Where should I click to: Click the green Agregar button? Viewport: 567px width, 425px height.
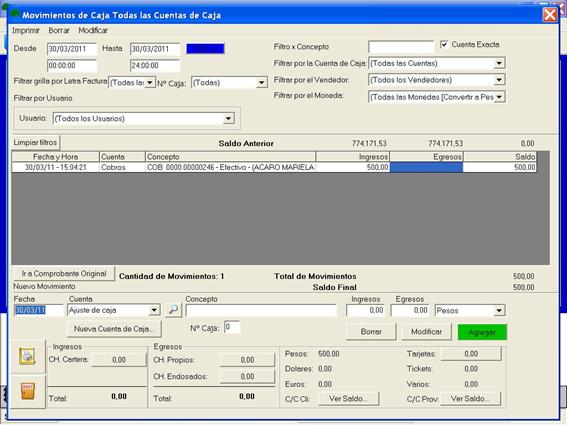(x=482, y=332)
